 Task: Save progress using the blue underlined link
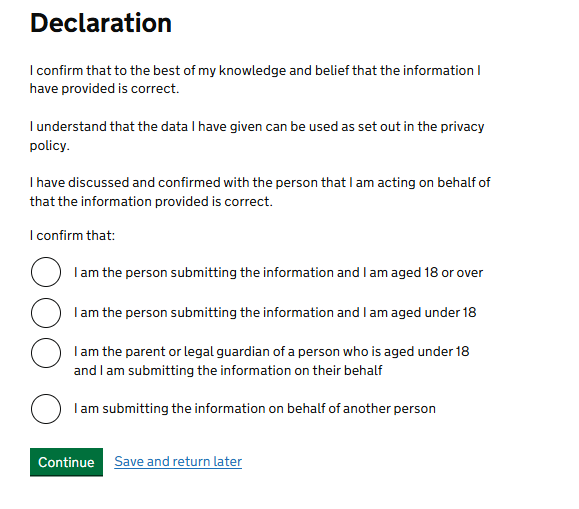click(178, 462)
